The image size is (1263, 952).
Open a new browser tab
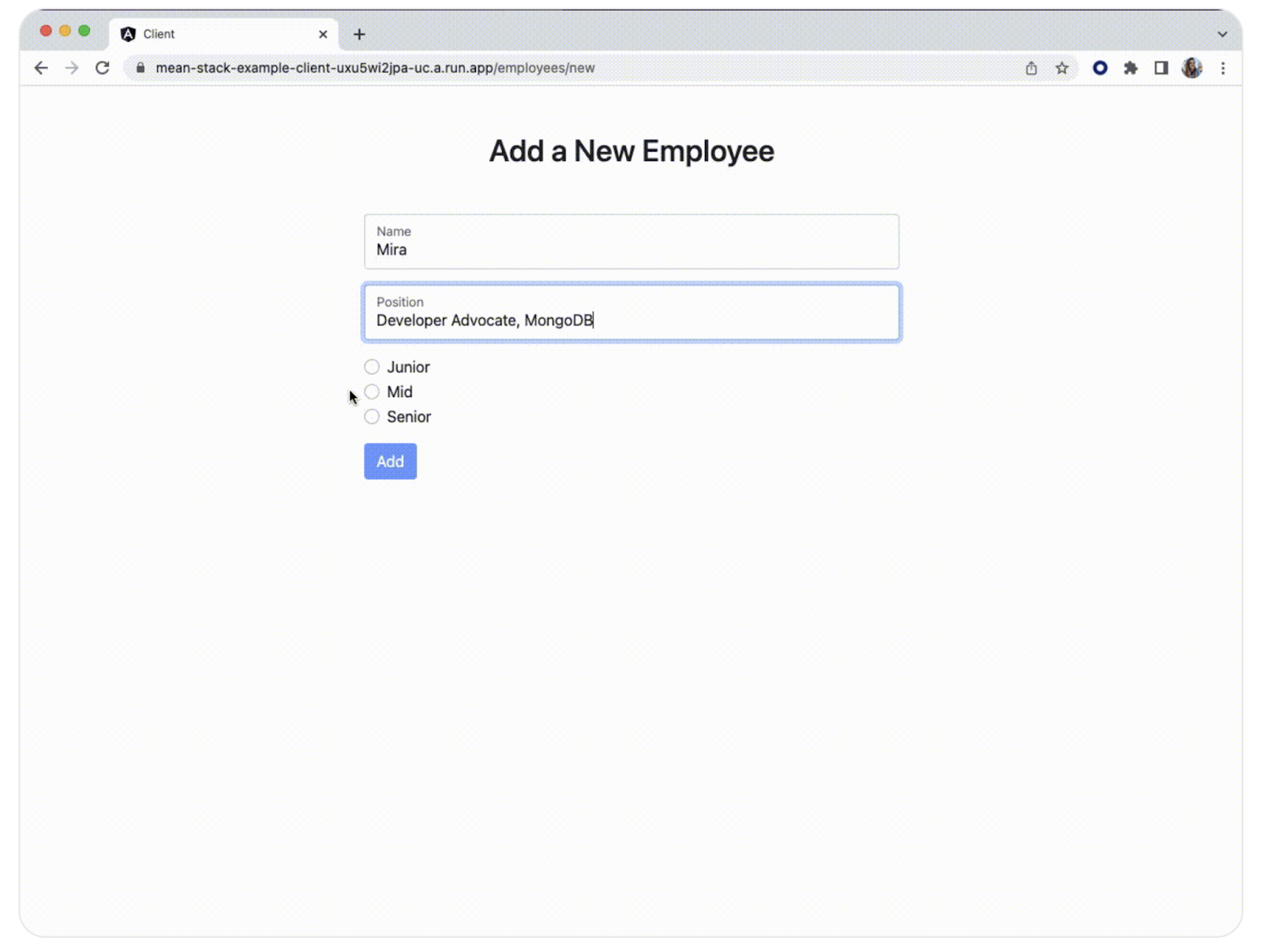click(x=359, y=34)
